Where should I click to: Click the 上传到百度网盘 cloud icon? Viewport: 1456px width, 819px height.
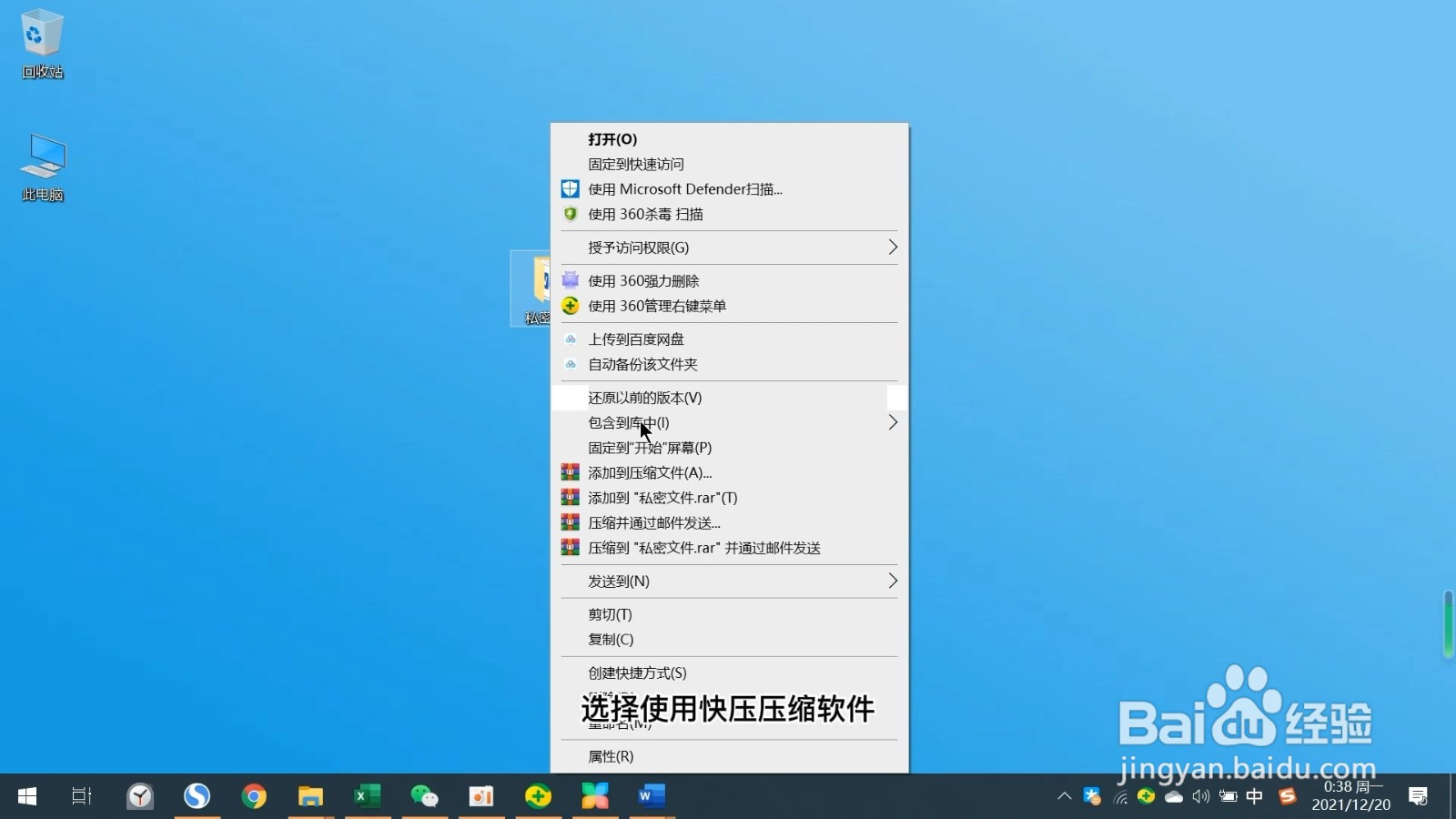[x=570, y=339]
